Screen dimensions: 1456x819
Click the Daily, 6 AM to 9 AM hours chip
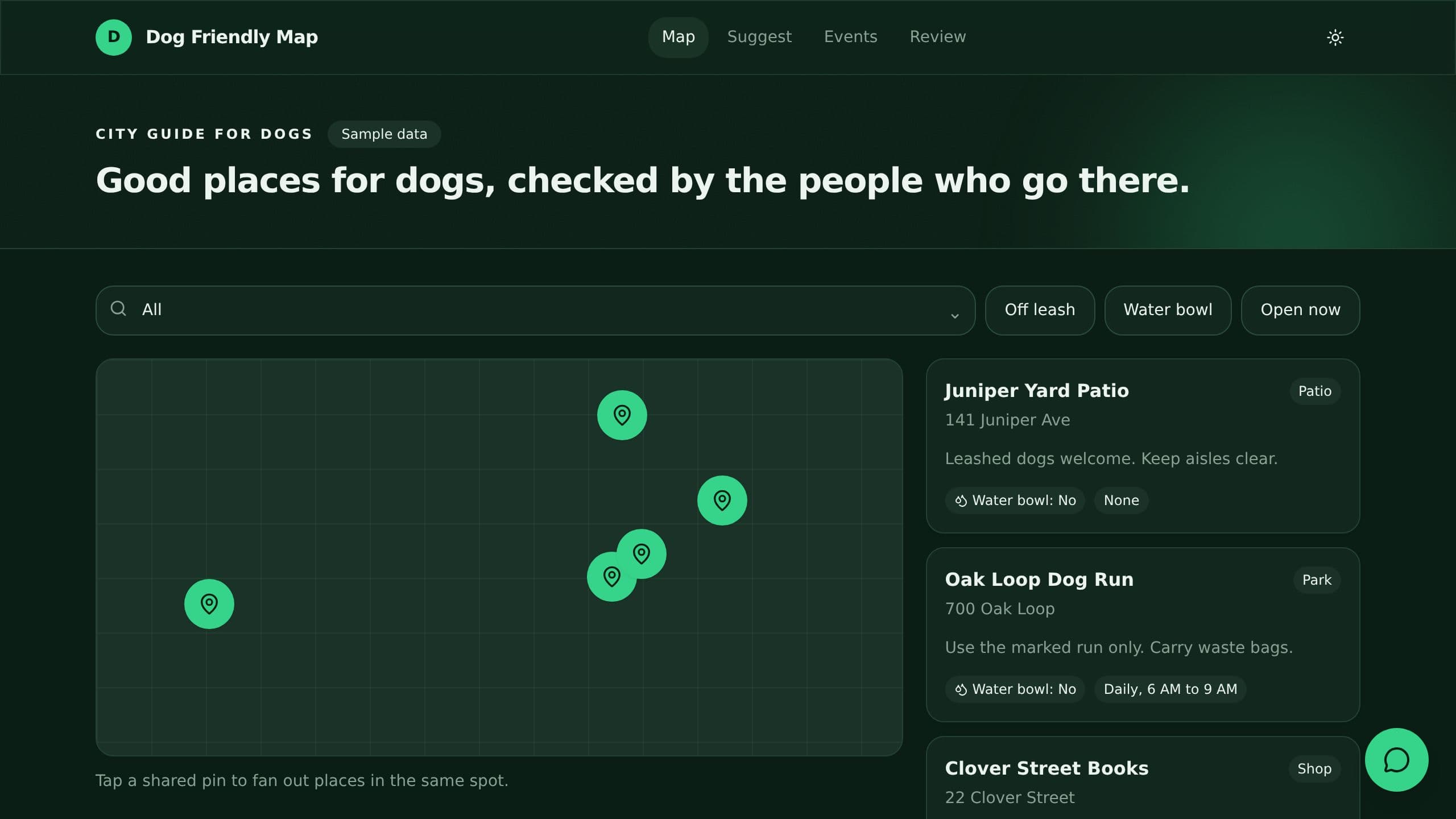[x=1170, y=689]
